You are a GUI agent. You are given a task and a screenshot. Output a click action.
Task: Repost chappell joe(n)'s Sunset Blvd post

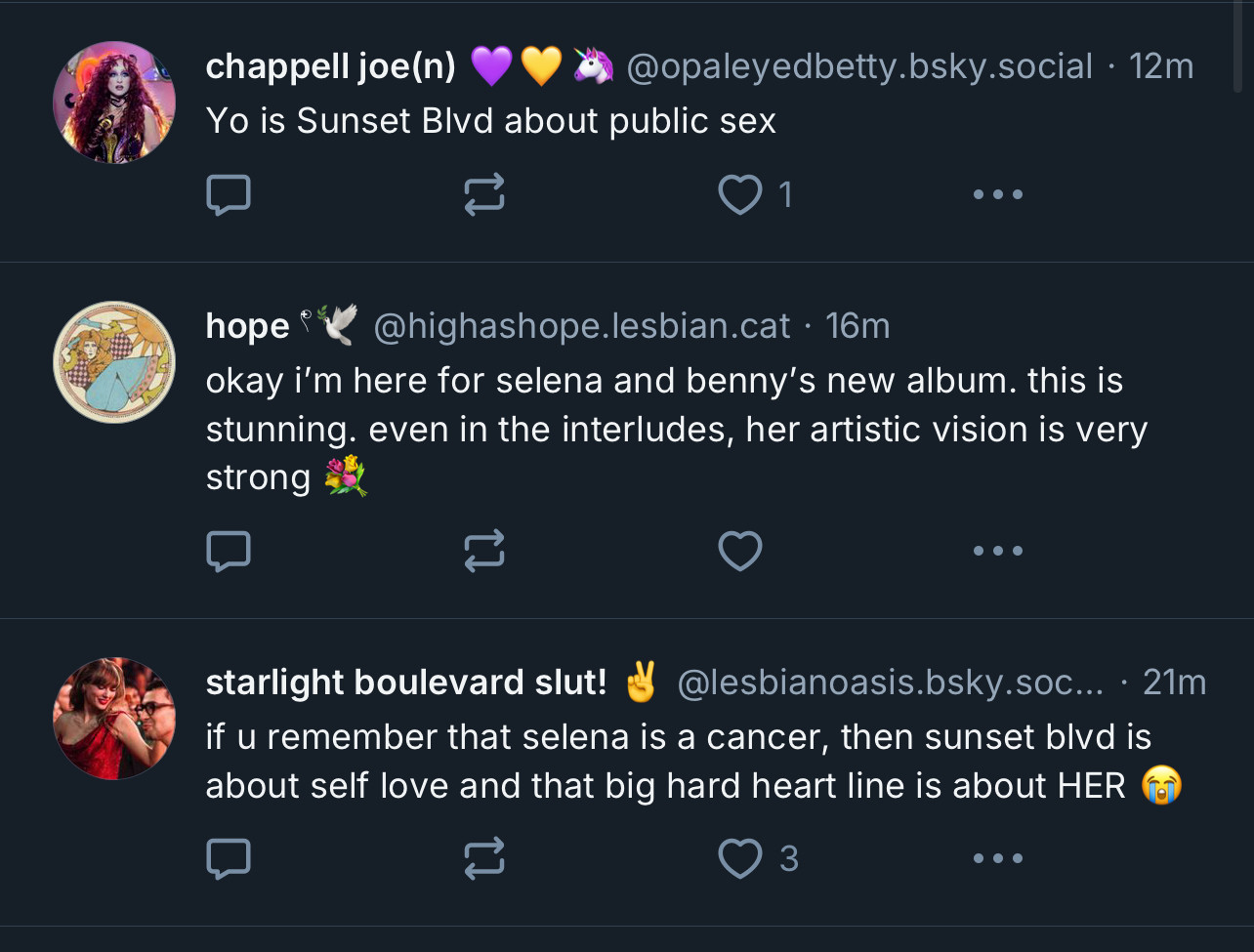[484, 194]
